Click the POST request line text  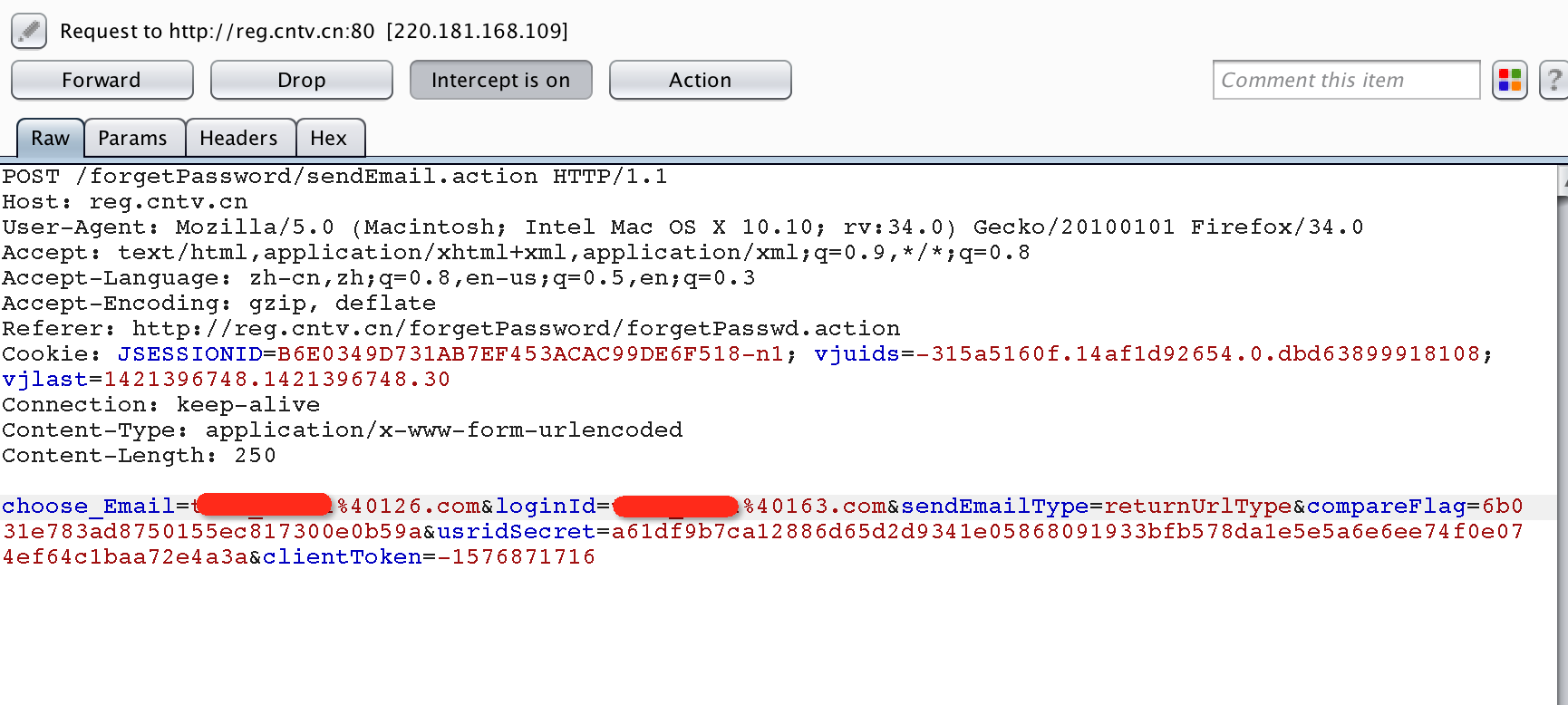click(334, 177)
